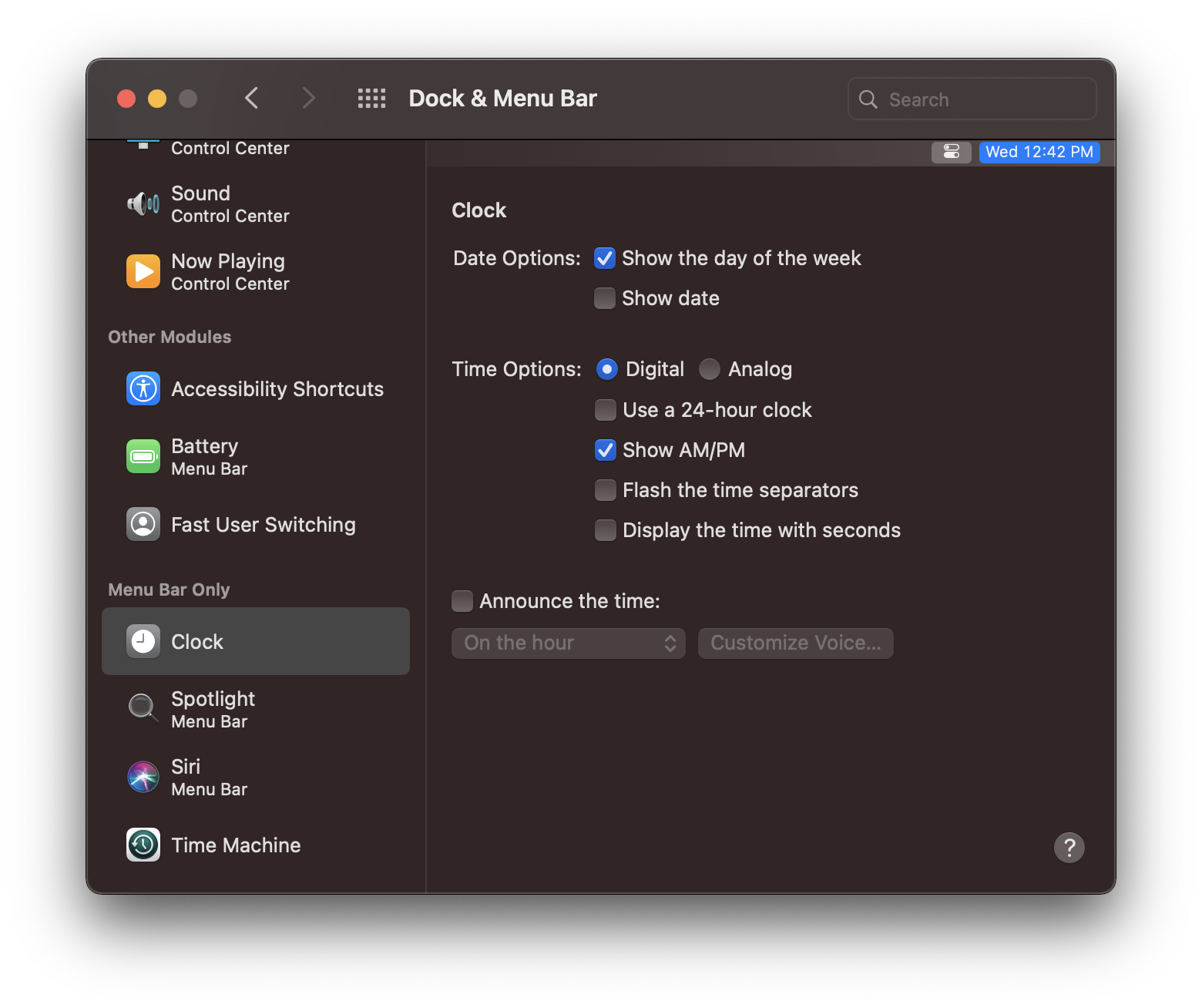Click the Time Machine icon

click(x=143, y=845)
